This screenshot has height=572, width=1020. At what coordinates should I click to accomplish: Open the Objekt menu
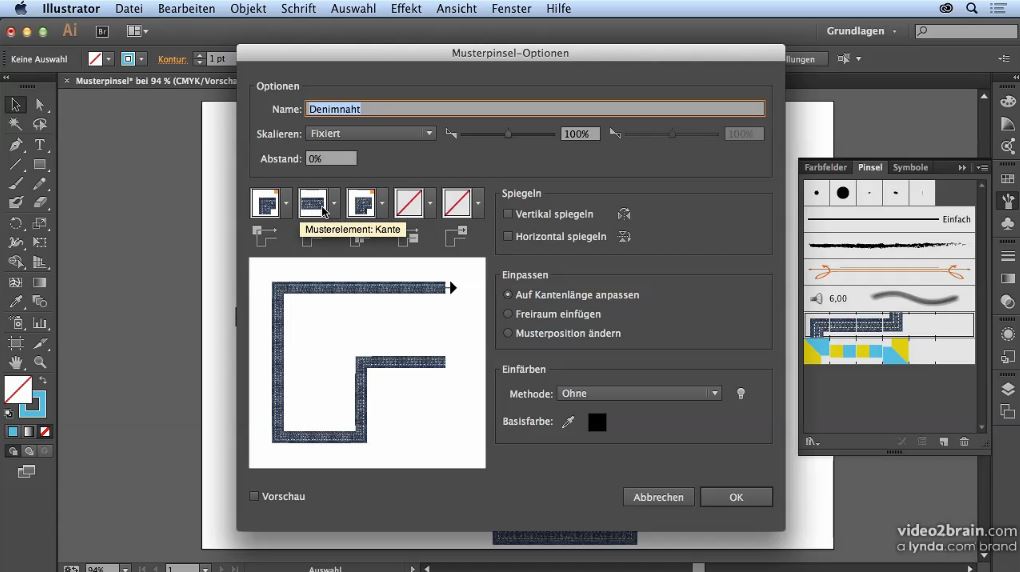tap(248, 8)
